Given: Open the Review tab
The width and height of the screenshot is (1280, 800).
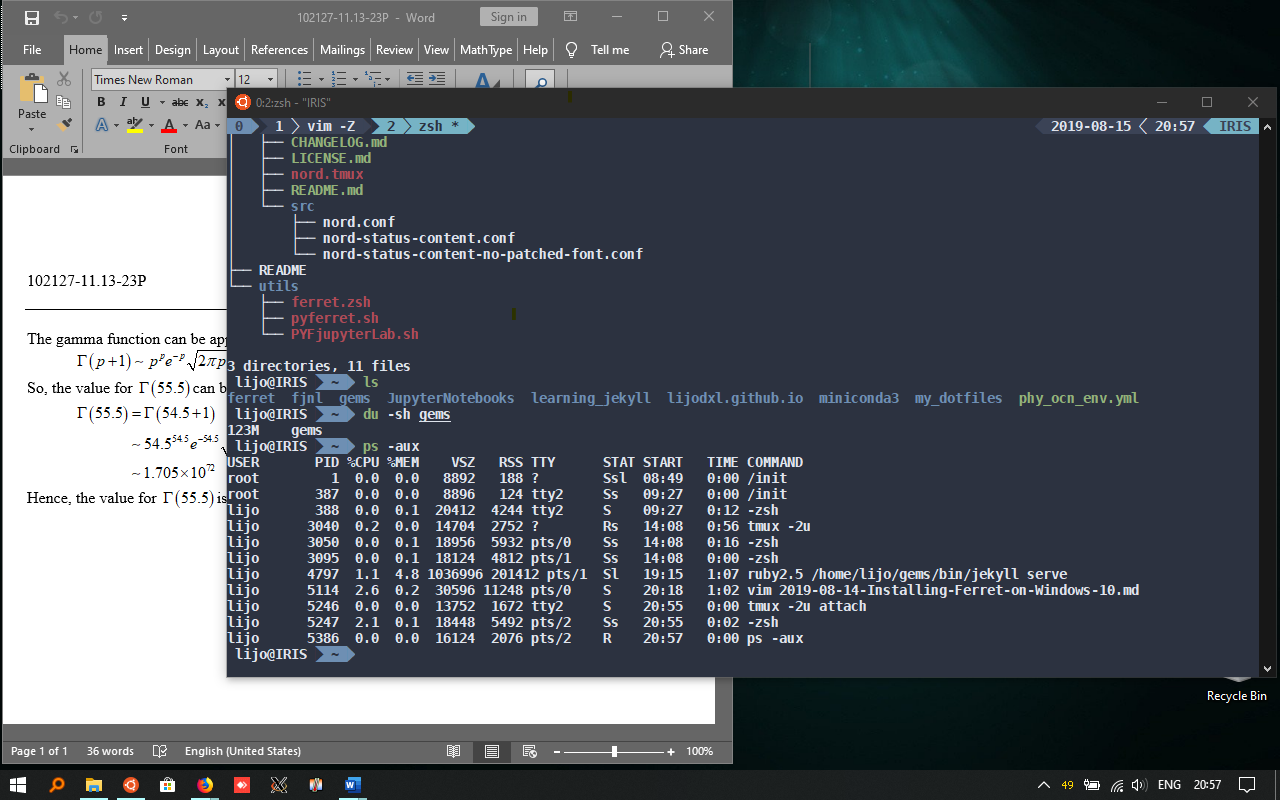Looking at the screenshot, I should [394, 50].
